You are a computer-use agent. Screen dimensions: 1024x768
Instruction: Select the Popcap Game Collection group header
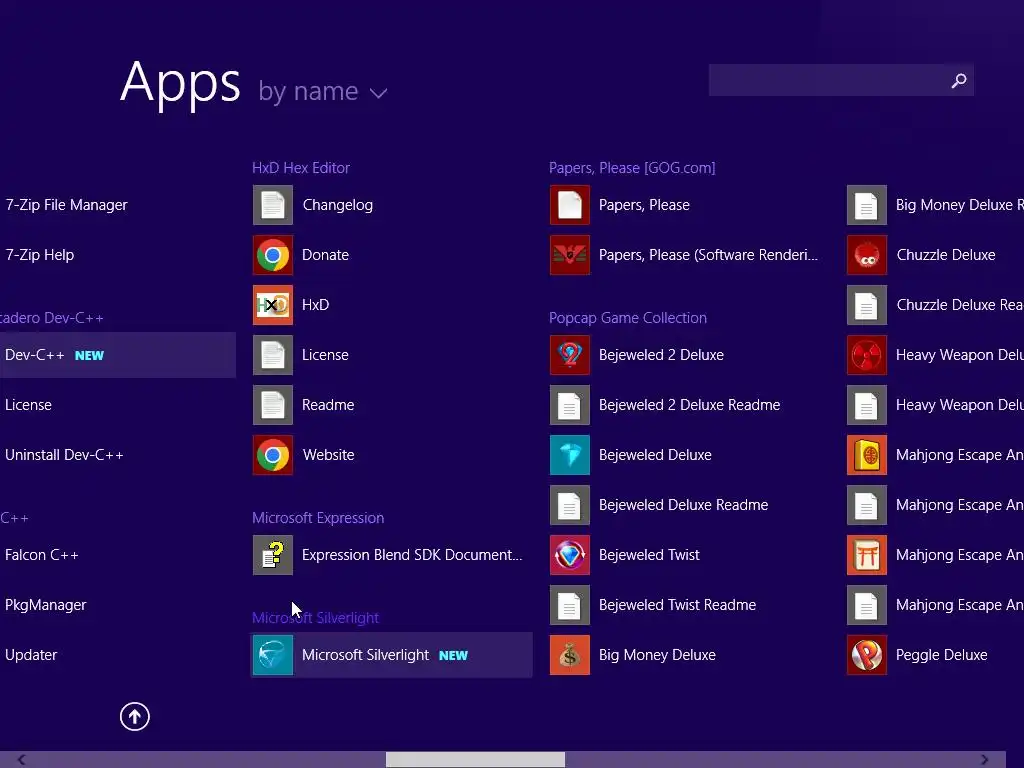tap(628, 318)
